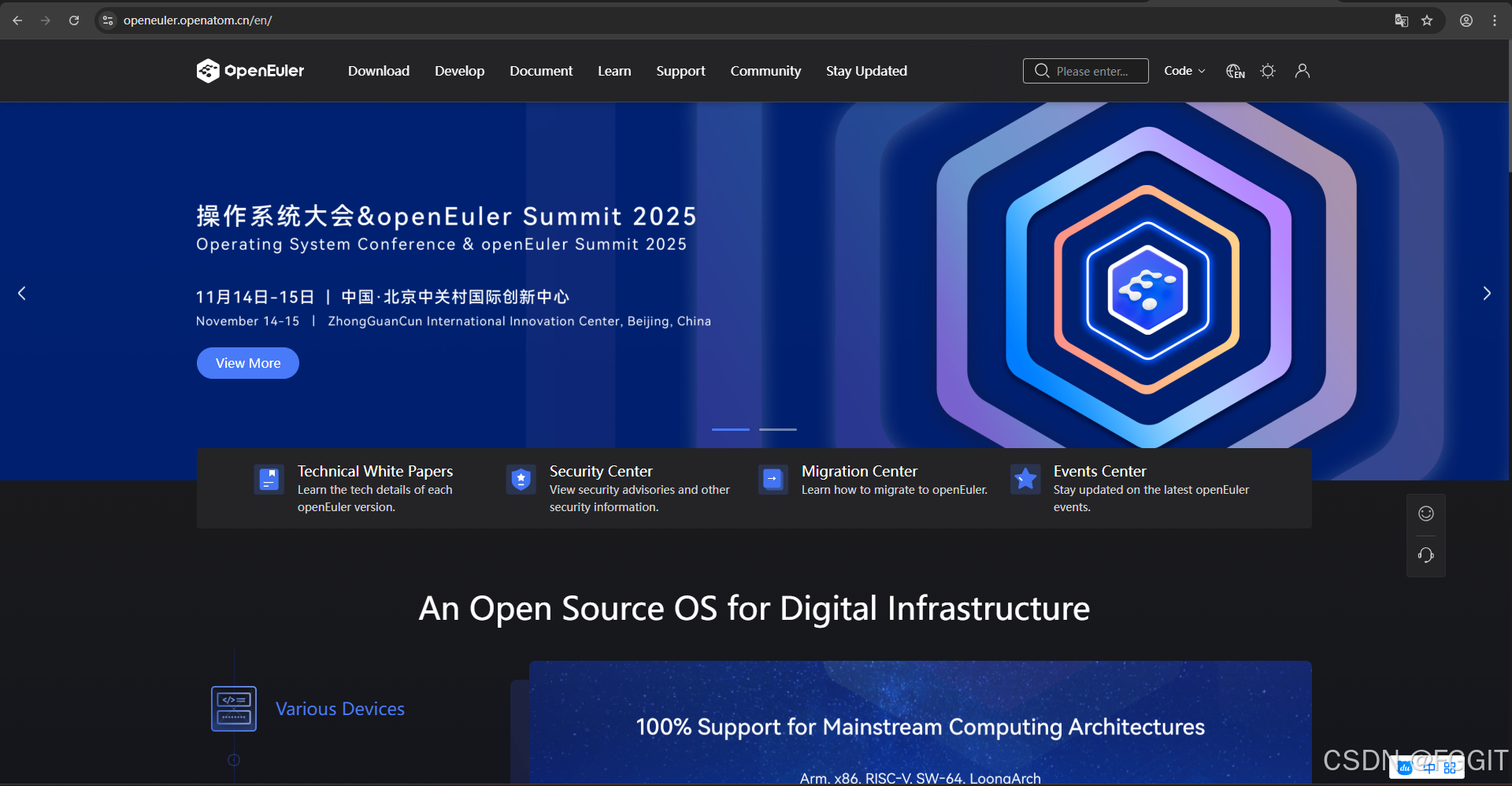1512x786 pixels.
Task: Click the Migration Center arrow icon
Action: [x=773, y=479]
